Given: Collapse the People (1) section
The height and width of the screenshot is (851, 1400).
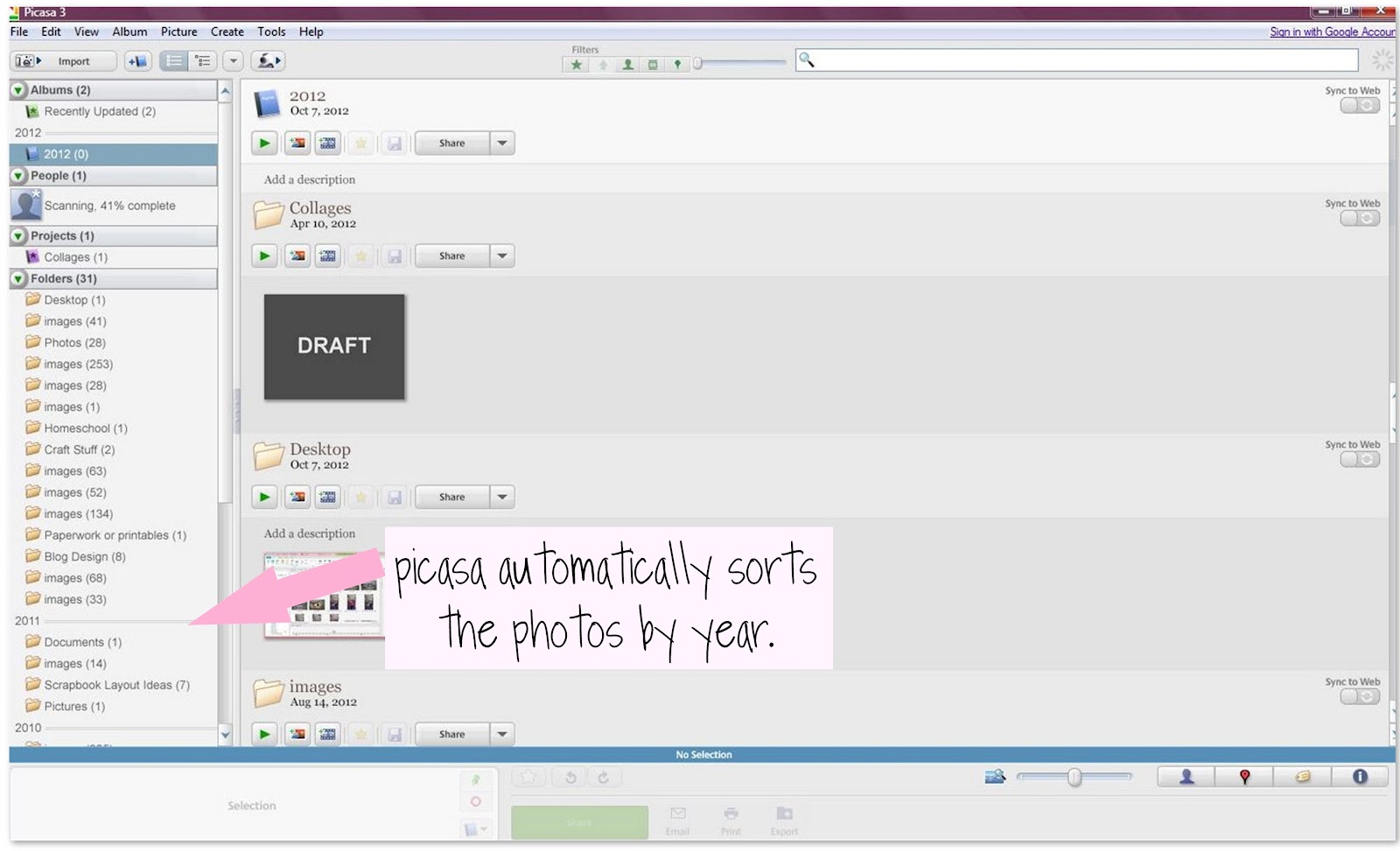Looking at the screenshot, I should click(x=18, y=176).
